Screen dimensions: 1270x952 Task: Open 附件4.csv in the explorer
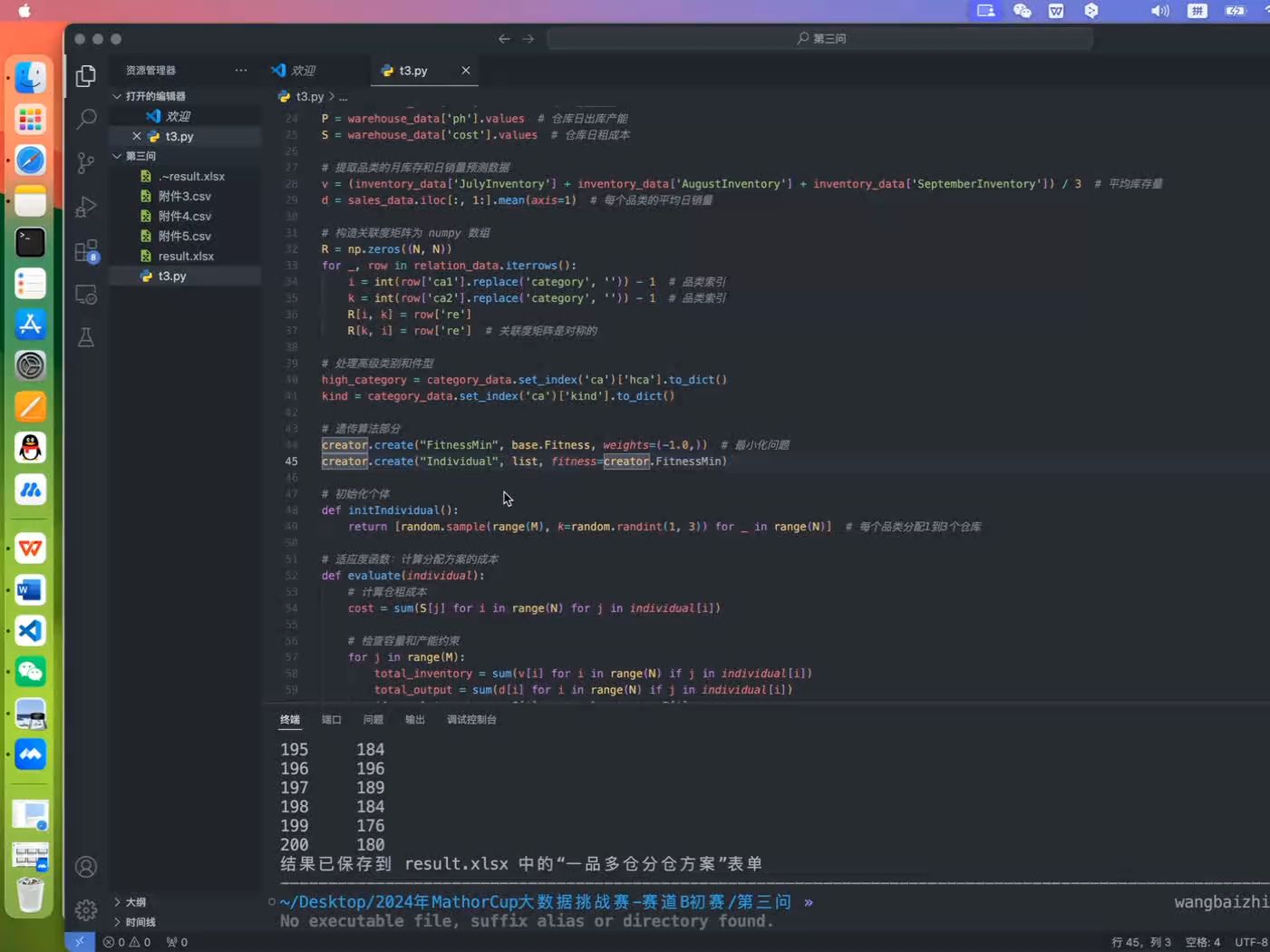[x=184, y=216]
